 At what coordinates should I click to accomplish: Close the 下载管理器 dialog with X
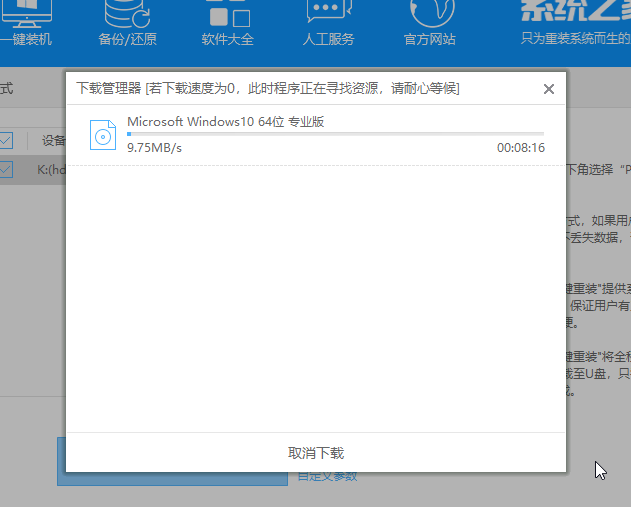[548, 89]
